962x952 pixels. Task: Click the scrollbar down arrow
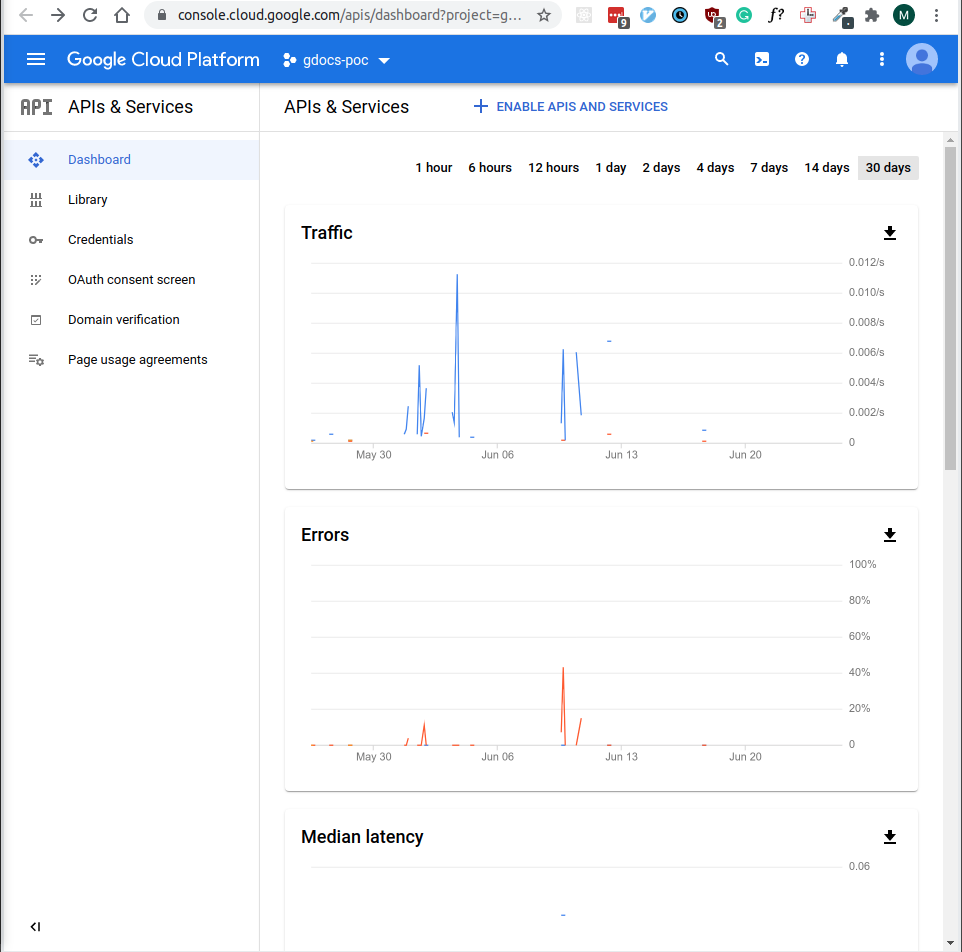950,943
